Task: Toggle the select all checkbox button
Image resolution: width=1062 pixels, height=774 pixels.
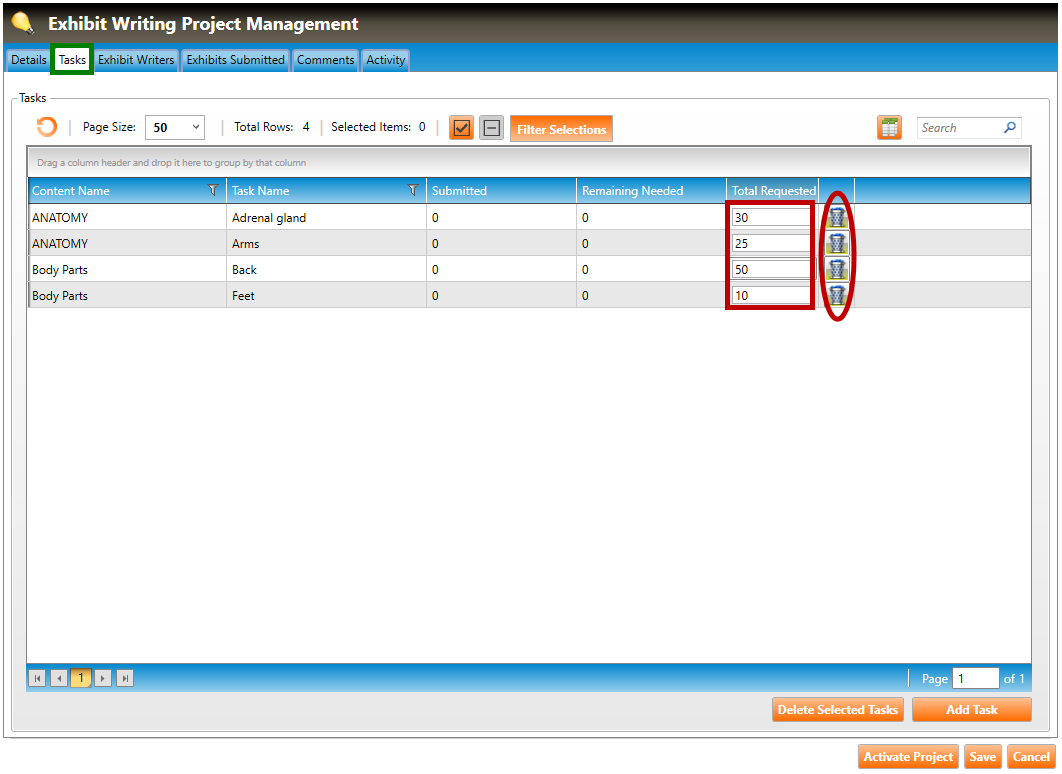Action: click(461, 128)
